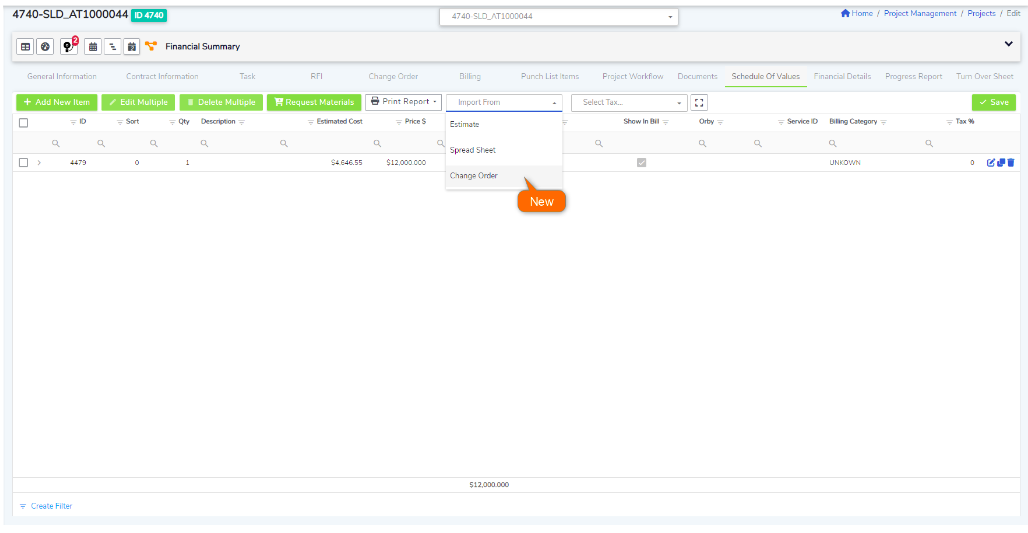Open the calendar schedule icon before workflow icon
The width and height of the screenshot is (1028, 533).
pos(132,47)
